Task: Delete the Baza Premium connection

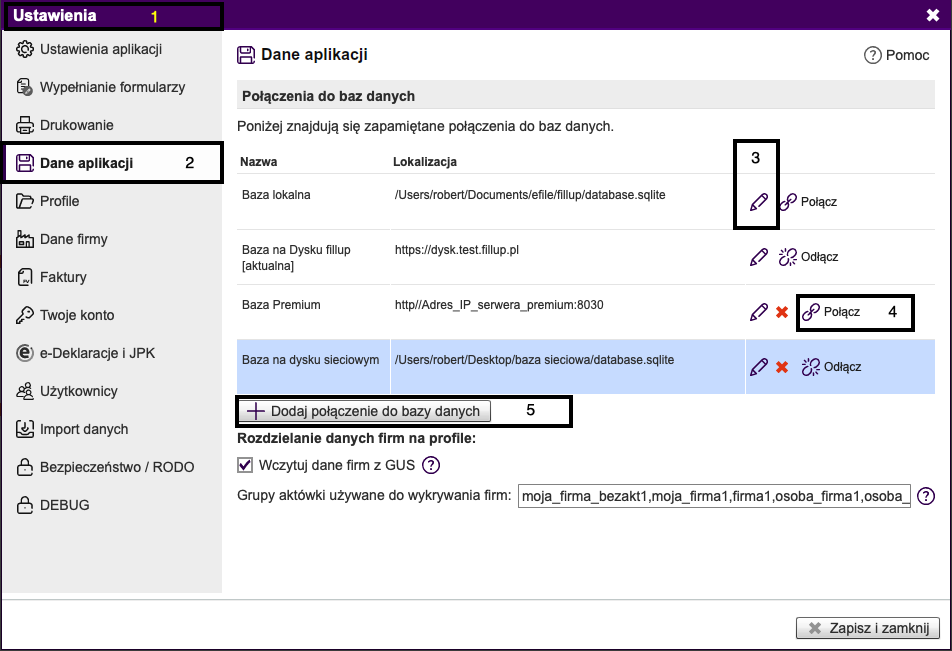Action: coord(782,312)
